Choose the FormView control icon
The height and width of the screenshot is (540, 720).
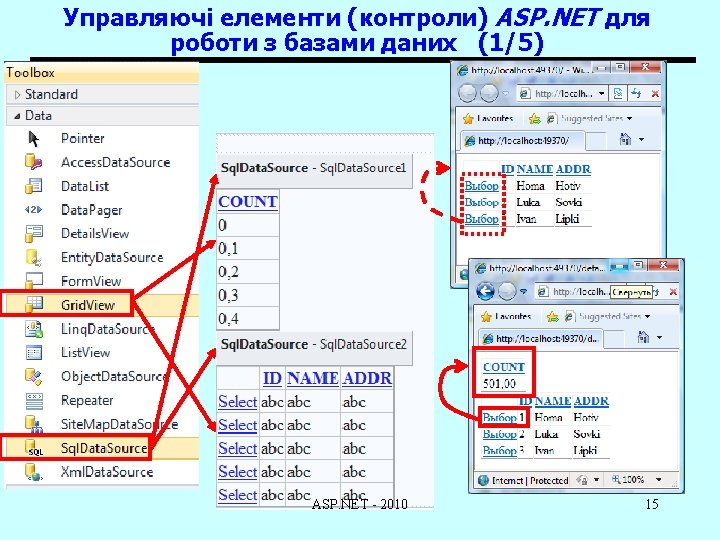[34, 280]
